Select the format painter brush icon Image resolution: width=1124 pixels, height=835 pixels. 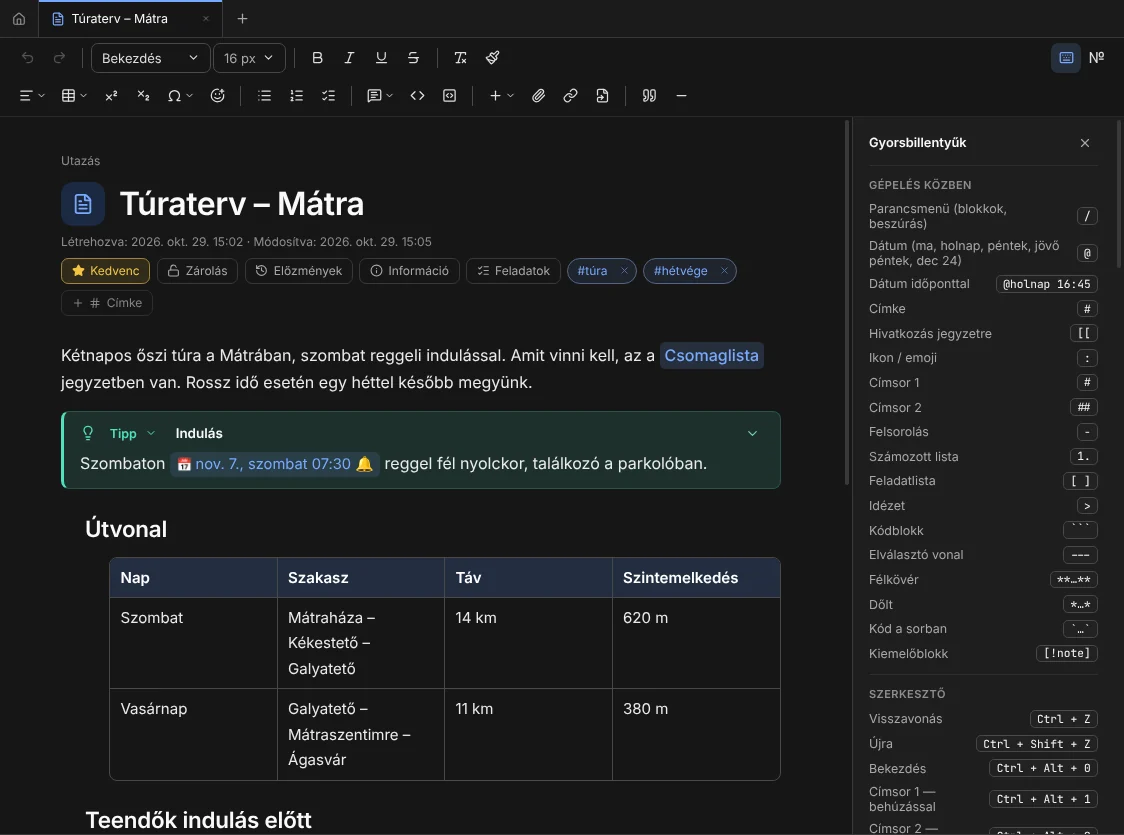[x=492, y=58]
